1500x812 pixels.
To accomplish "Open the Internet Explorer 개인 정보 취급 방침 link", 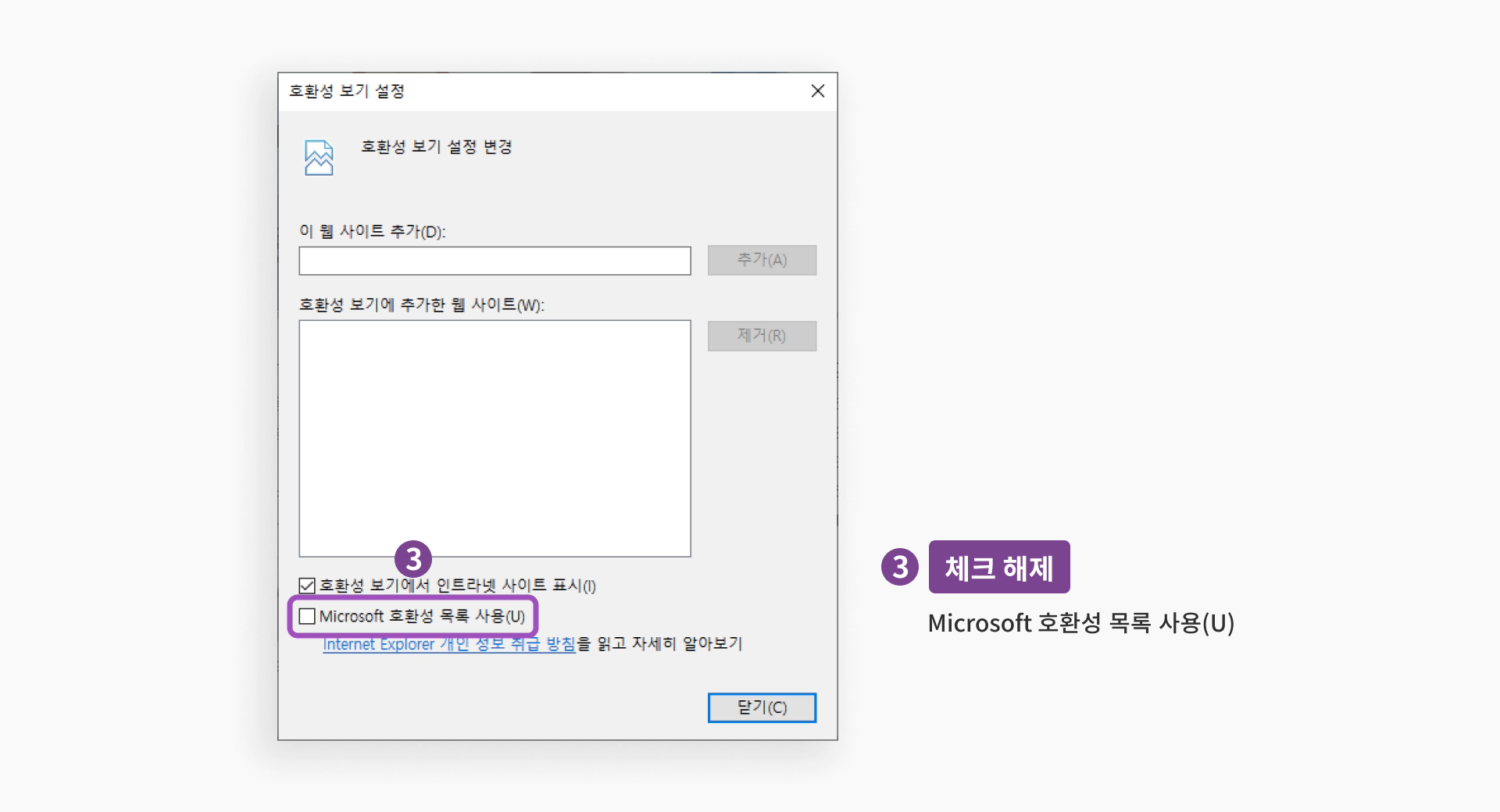I will [448, 643].
